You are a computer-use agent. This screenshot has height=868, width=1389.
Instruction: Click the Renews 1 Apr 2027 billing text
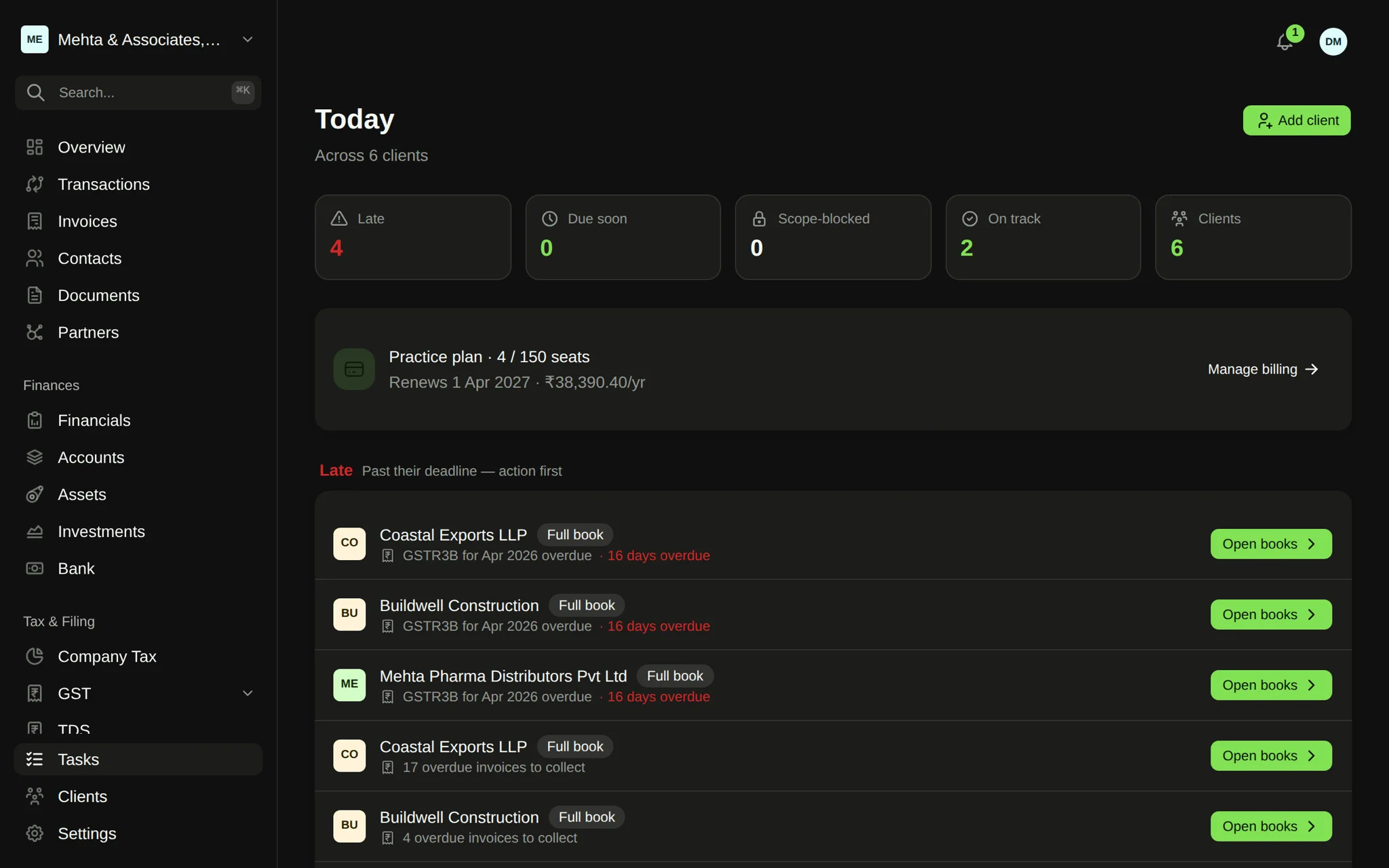(517, 382)
